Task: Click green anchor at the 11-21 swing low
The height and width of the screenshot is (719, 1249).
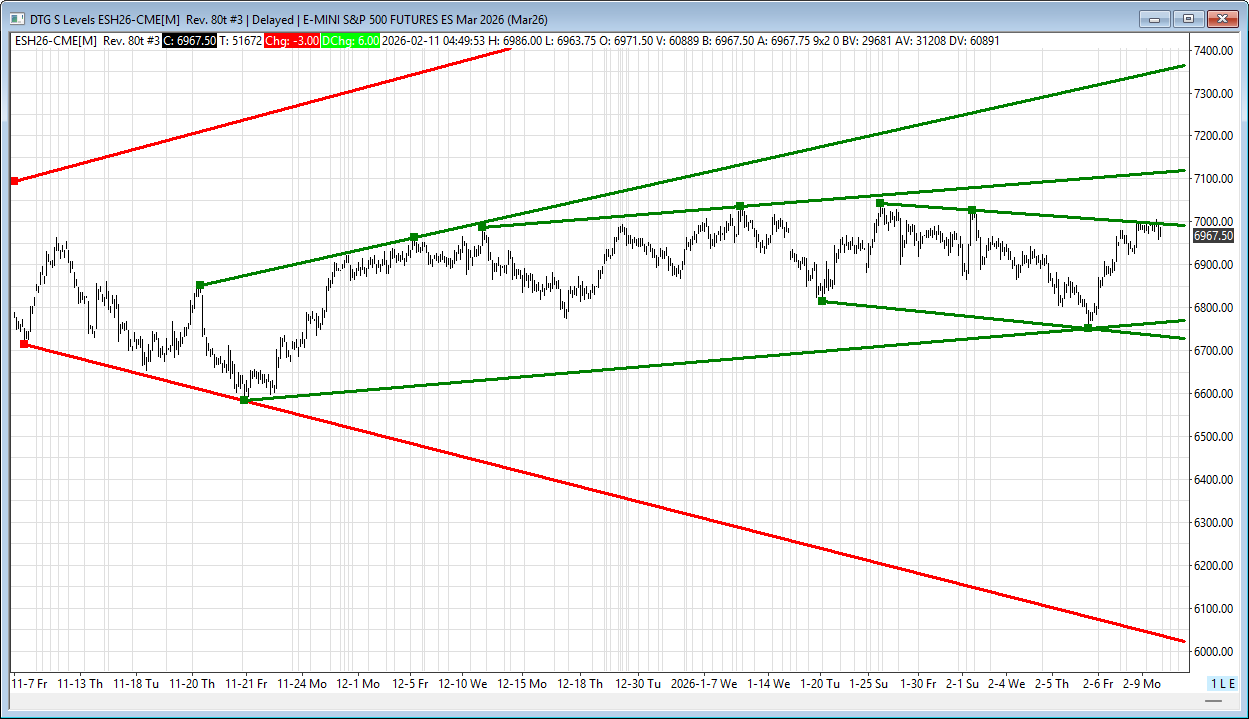Action: [x=244, y=400]
